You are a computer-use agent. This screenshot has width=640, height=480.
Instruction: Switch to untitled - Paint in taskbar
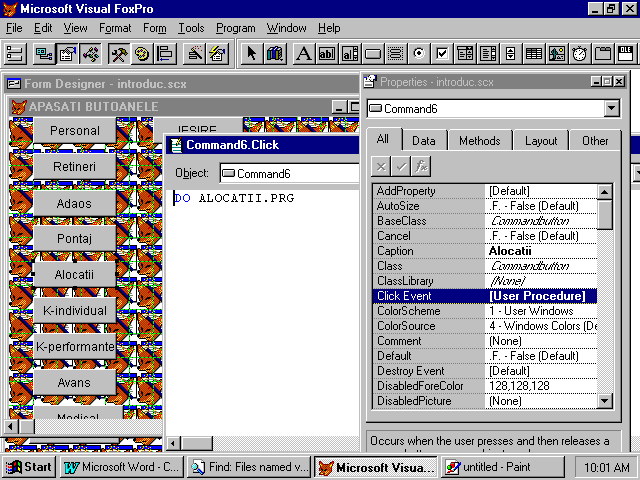click(x=490, y=467)
